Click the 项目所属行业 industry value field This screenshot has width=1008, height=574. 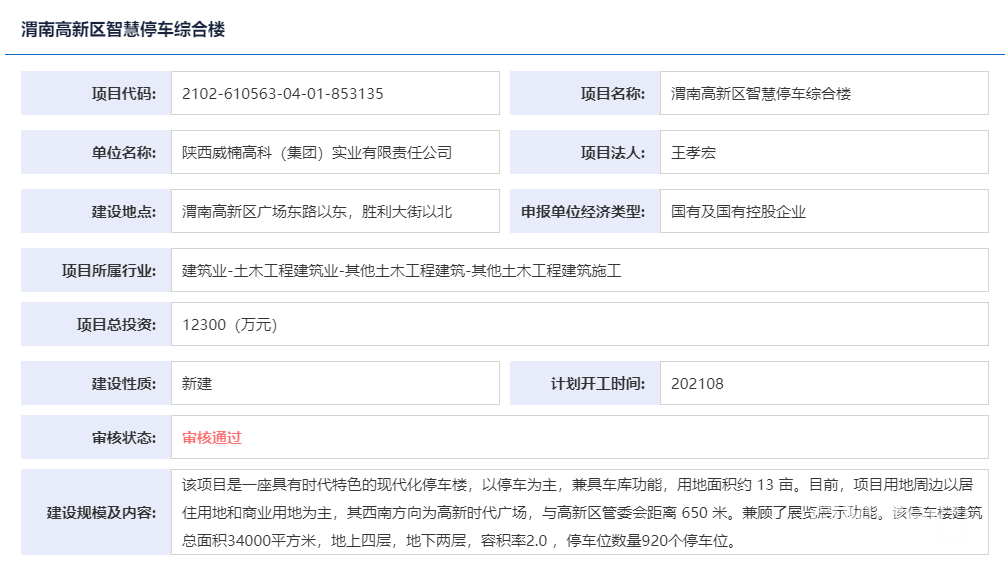click(402, 270)
